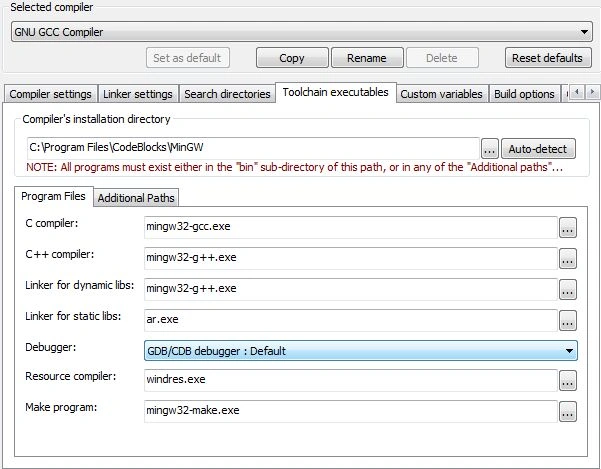Select the Program Files sub-tab
Image resolution: width=601 pixels, height=469 pixels.
coord(53,196)
